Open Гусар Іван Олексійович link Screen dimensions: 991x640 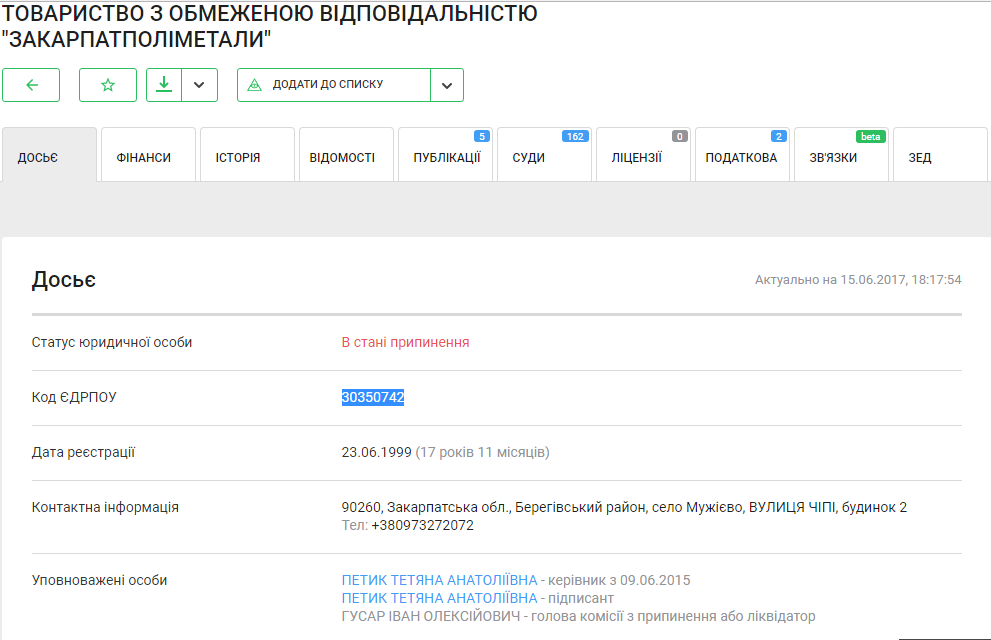coord(431,616)
